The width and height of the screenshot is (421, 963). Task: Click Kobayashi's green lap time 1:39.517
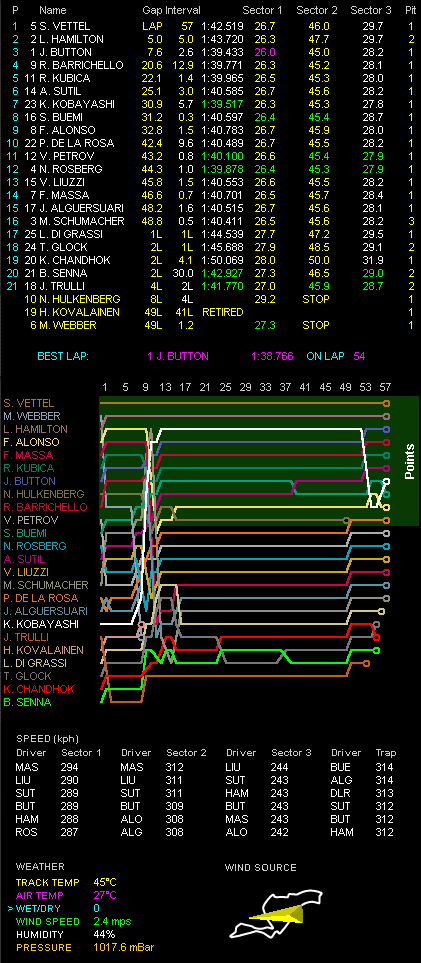[x=222, y=104]
